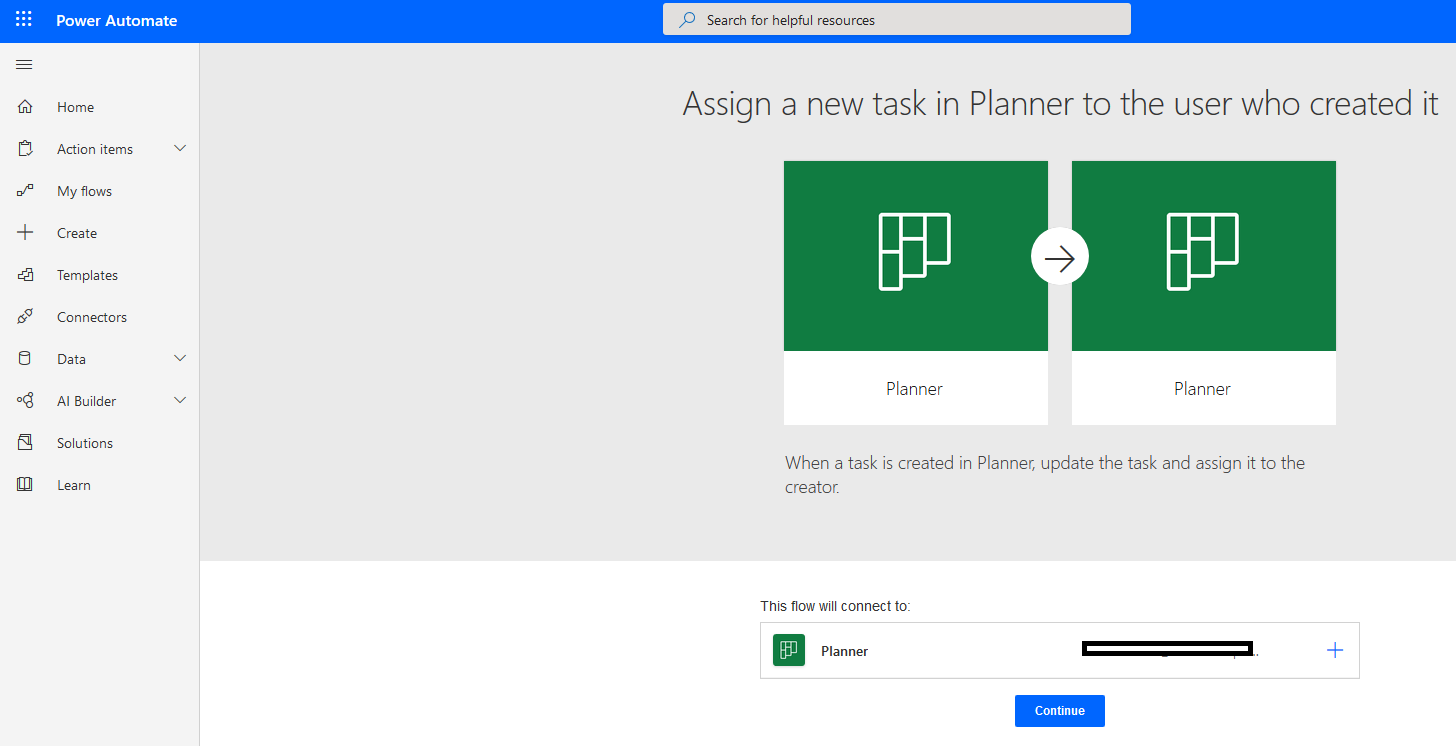This screenshot has height=746, width=1456.
Task: Click the Connectors plug icon
Action: (25, 317)
